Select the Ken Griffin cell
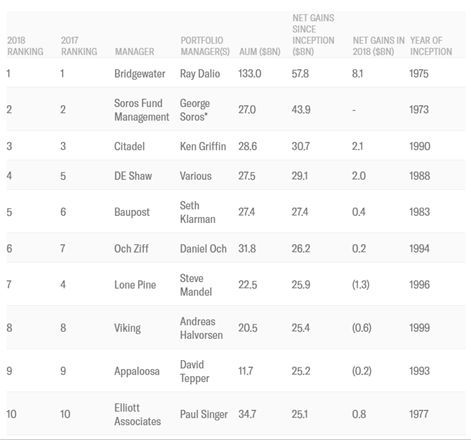The height and width of the screenshot is (440, 471). coord(203,146)
